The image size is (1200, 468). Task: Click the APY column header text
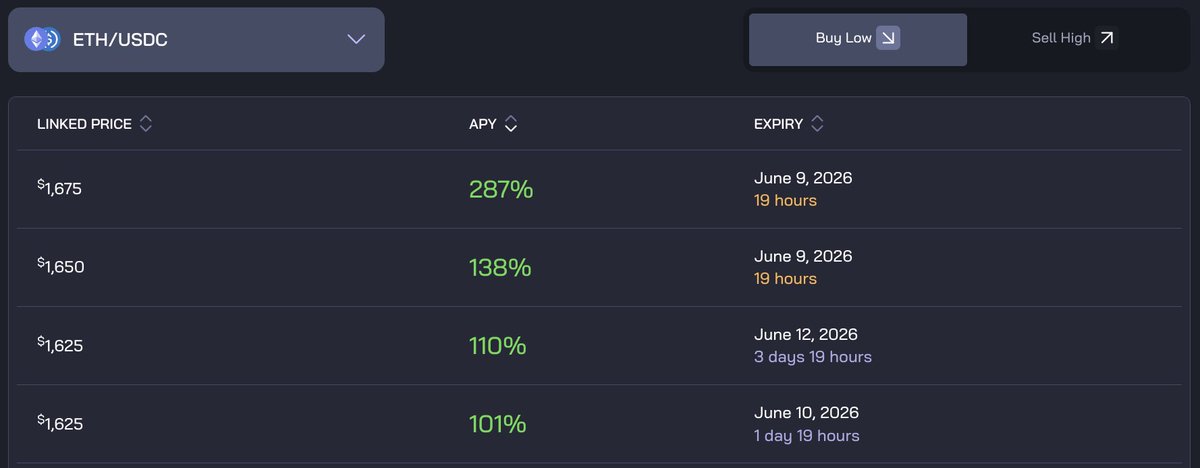click(x=483, y=124)
